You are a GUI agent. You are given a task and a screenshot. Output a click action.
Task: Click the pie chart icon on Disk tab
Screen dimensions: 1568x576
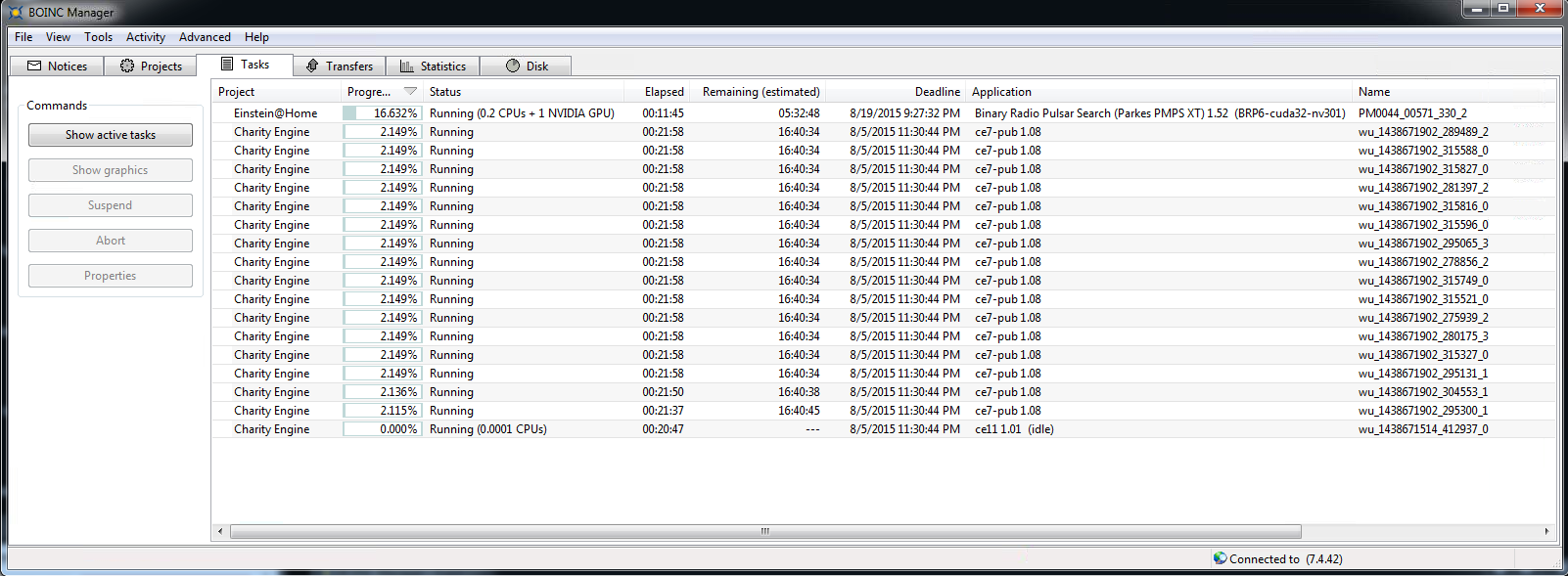[x=513, y=66]
